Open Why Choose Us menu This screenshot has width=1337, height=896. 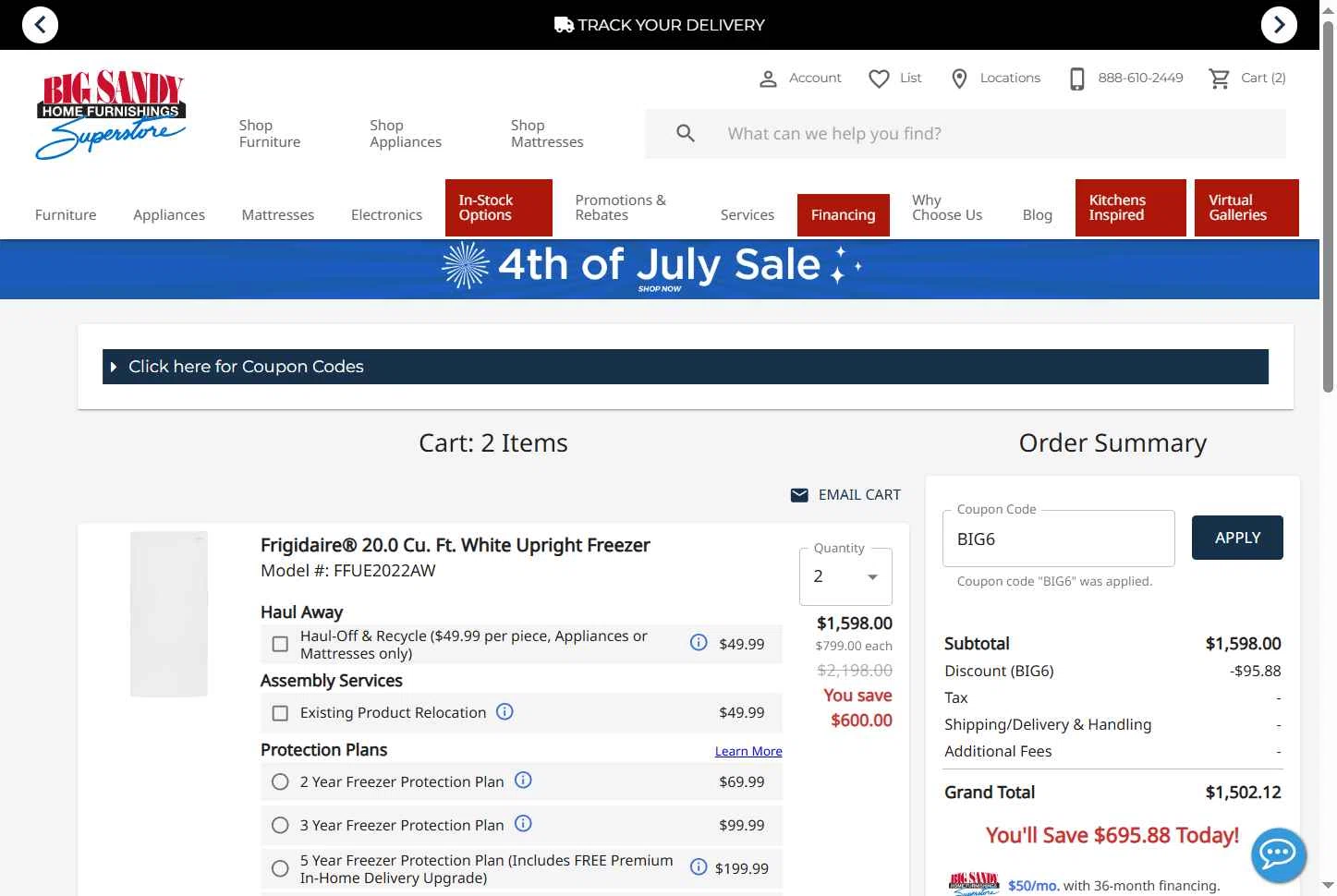[947, 207]
